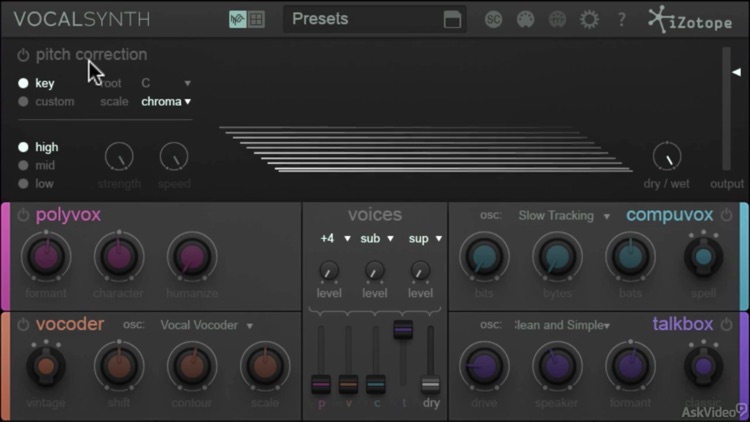Screen dimensions: 750x422
Task: Click the polyvox humanize knob
Action: (x=192, y=256)
